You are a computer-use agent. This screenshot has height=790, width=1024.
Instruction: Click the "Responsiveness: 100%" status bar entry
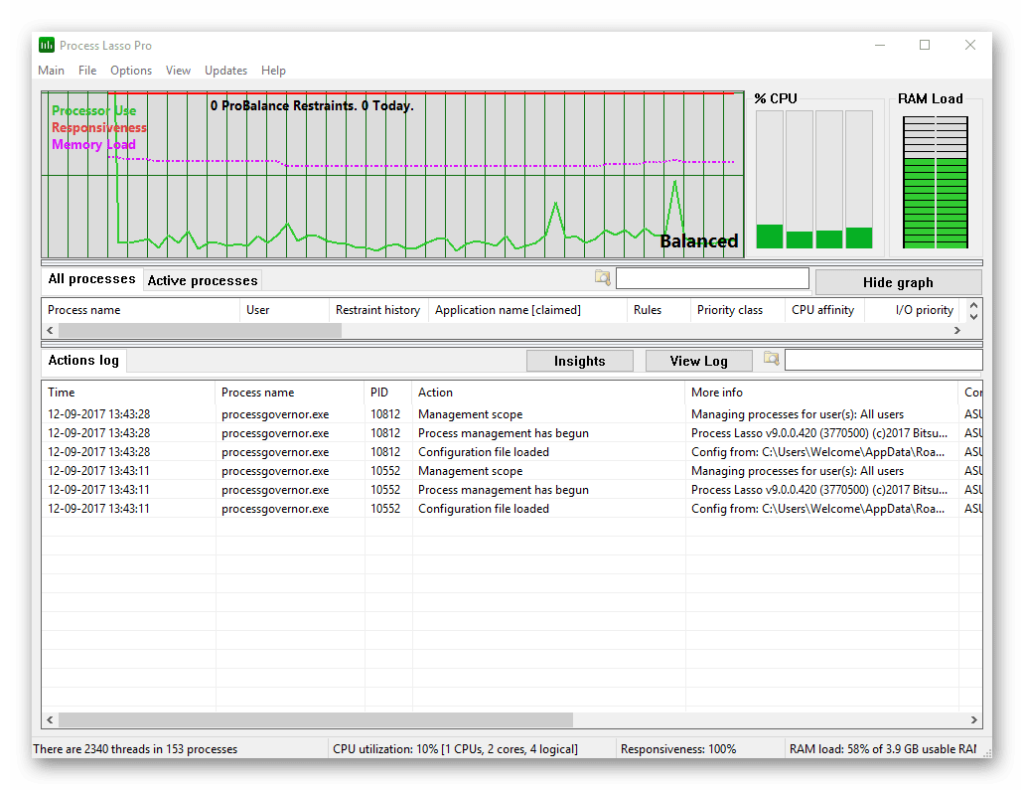(678, 749)
